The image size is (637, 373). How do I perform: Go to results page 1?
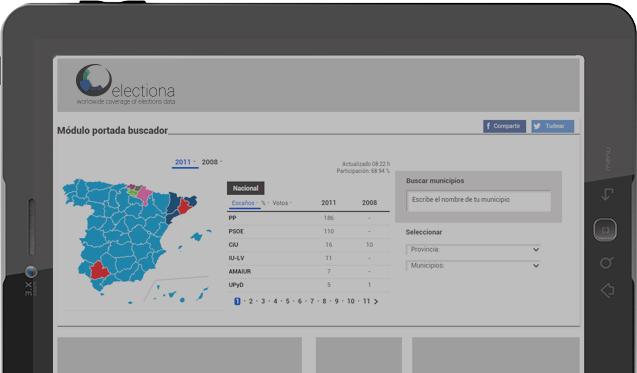point(237,301)
